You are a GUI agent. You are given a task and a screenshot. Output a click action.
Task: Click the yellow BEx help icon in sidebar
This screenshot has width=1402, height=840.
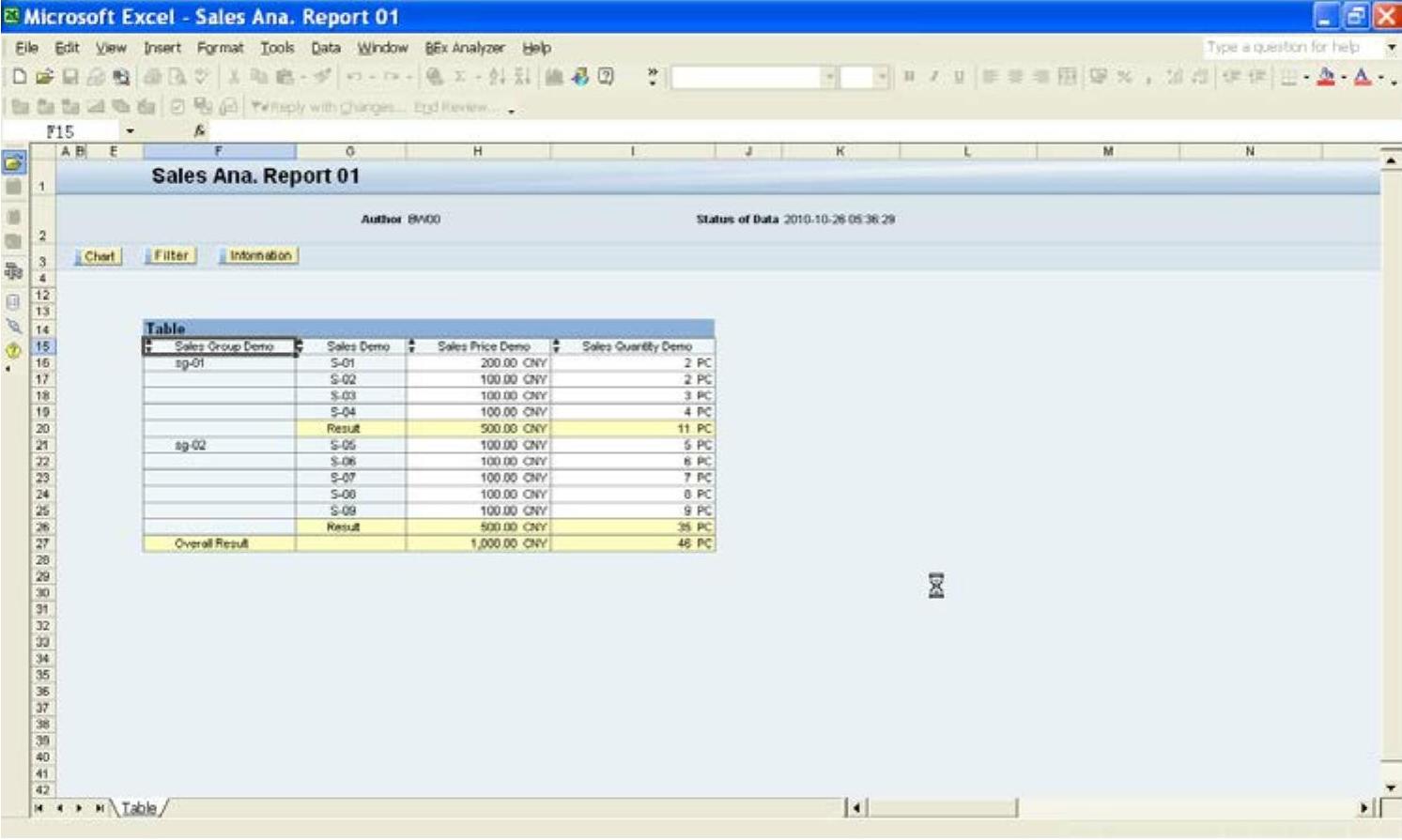13,351
